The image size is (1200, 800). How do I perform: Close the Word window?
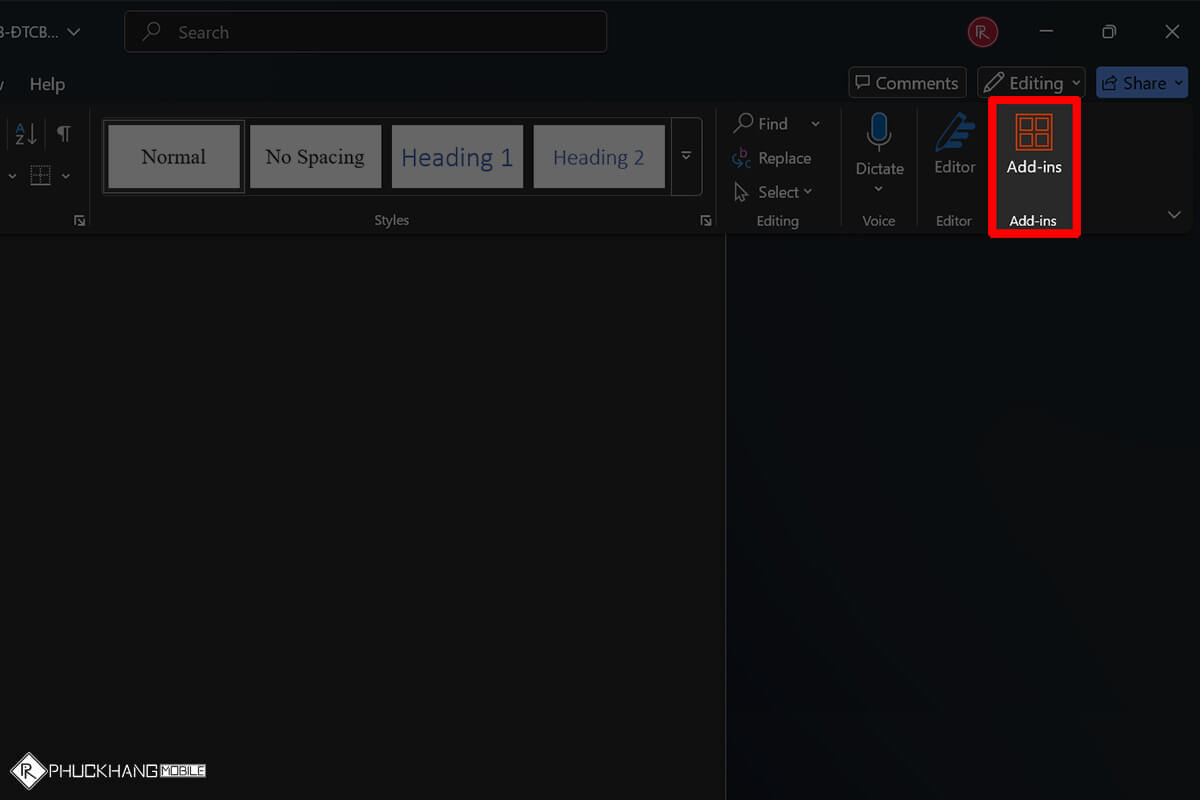click(1172, 32)
